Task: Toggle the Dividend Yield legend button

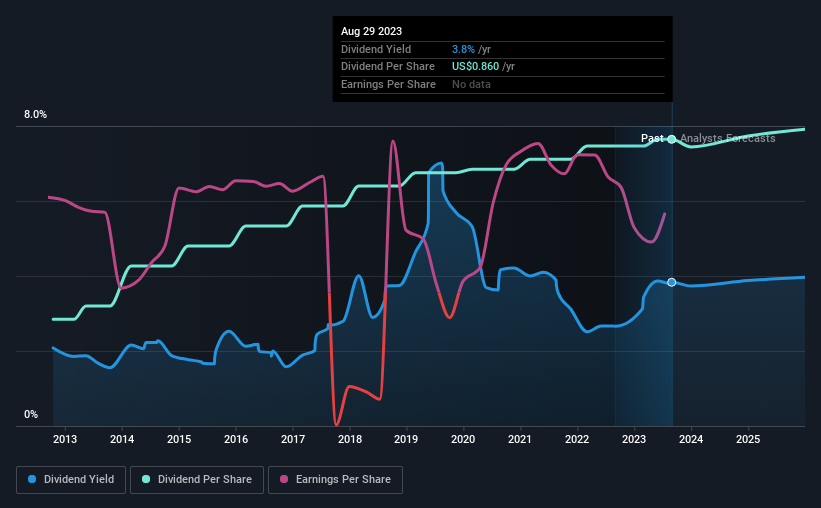Action: click(x=71, y=480)
